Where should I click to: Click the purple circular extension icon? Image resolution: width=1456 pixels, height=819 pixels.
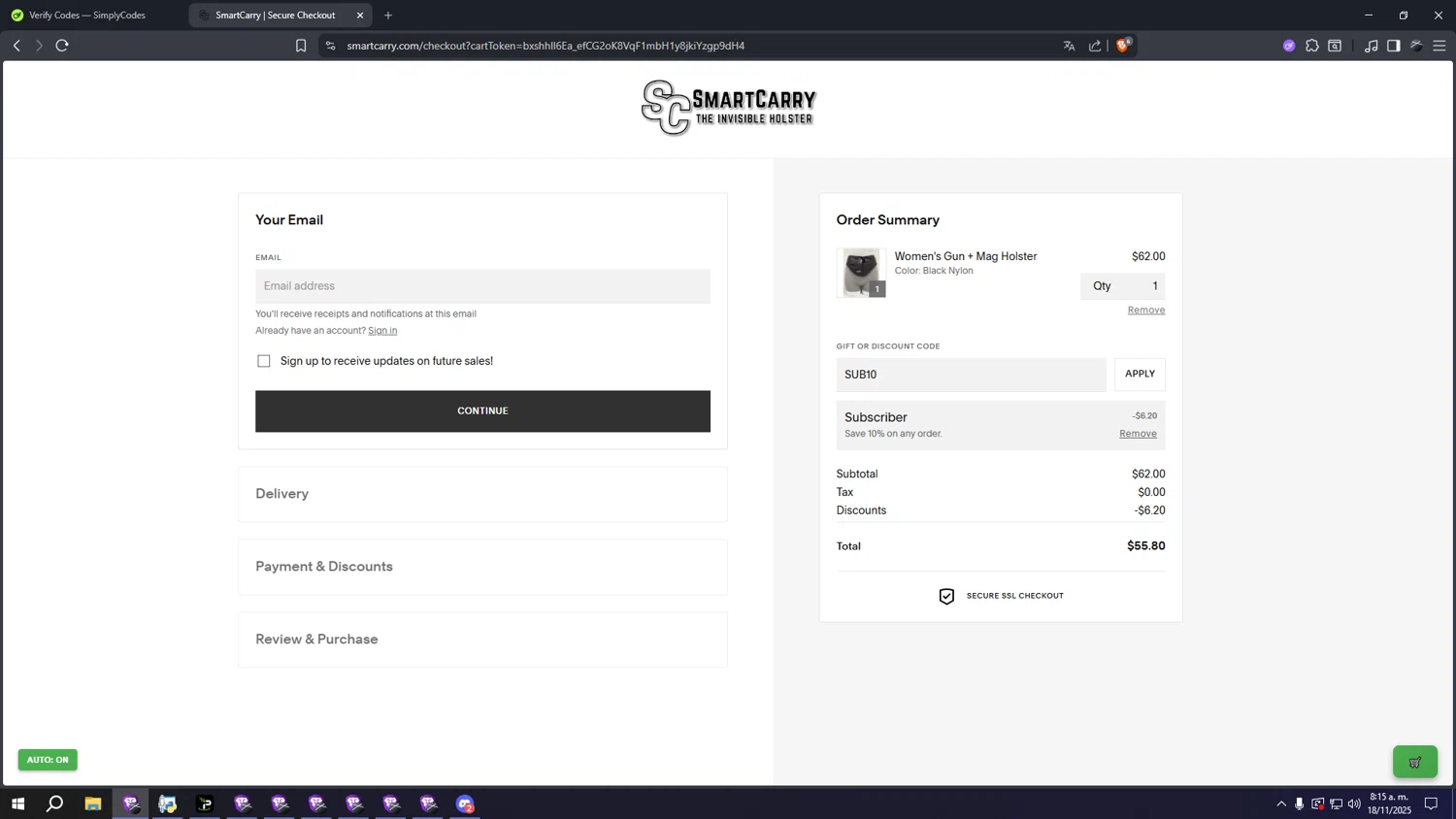tap(1289, 46)
